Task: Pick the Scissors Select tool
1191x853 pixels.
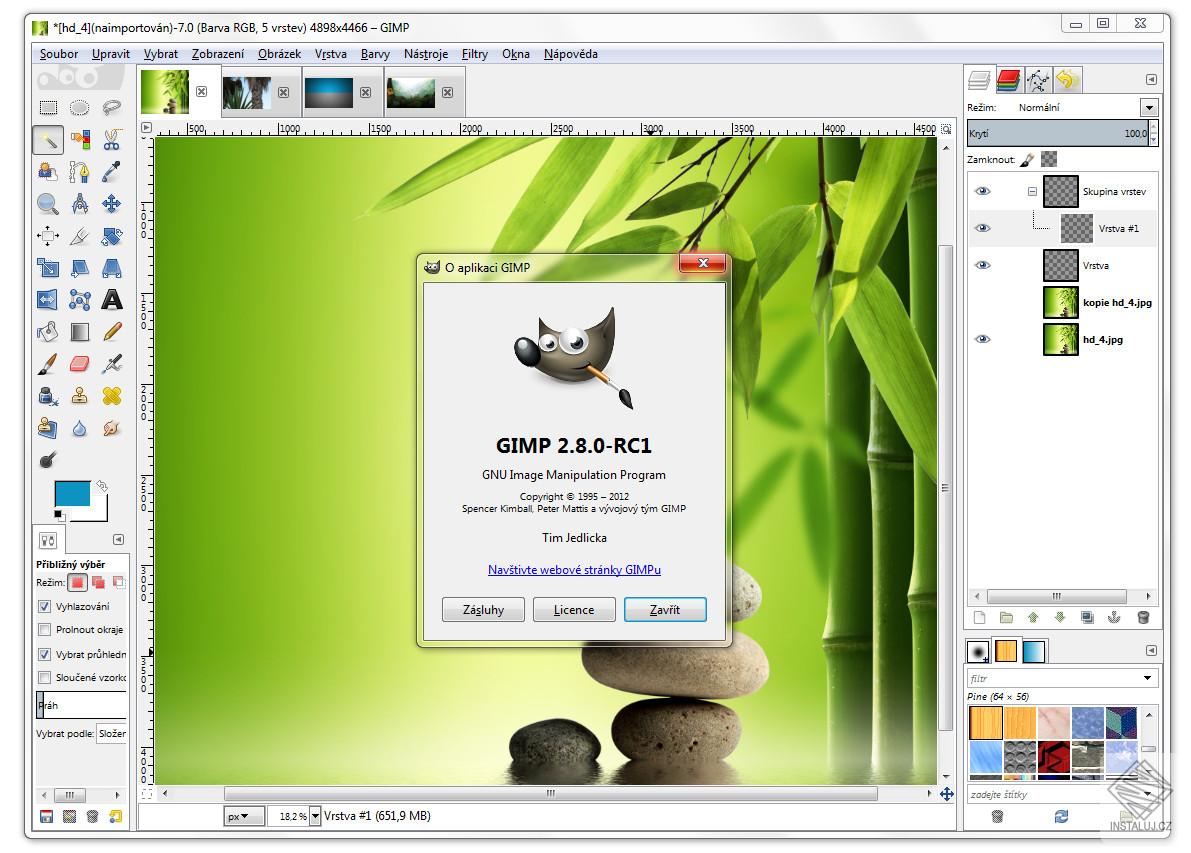Action: 112,140
